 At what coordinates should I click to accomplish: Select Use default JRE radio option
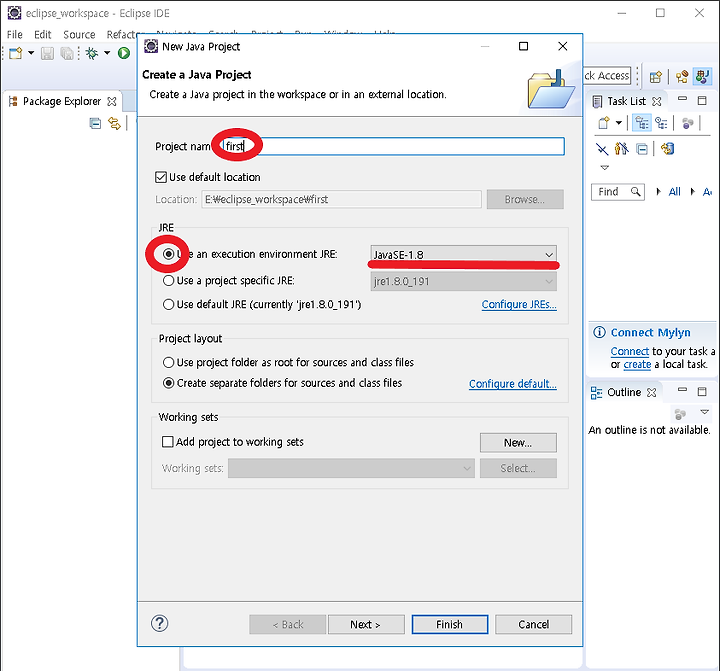point(169,304)
